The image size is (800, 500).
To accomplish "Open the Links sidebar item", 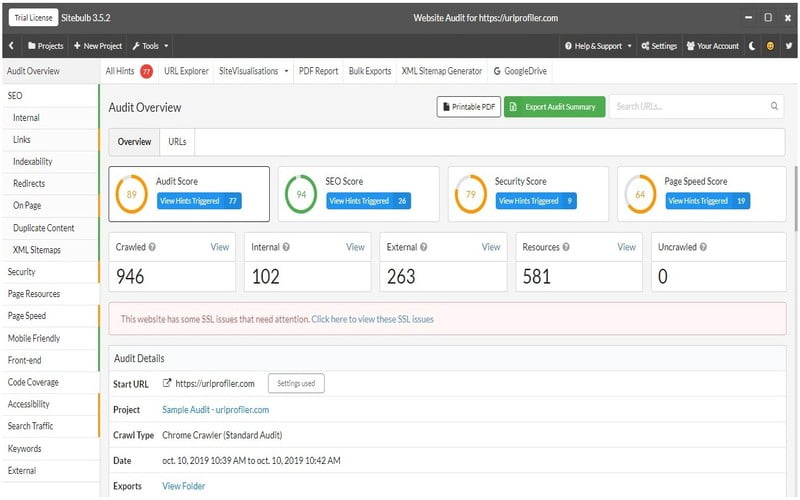I will (x=50, y=140).
